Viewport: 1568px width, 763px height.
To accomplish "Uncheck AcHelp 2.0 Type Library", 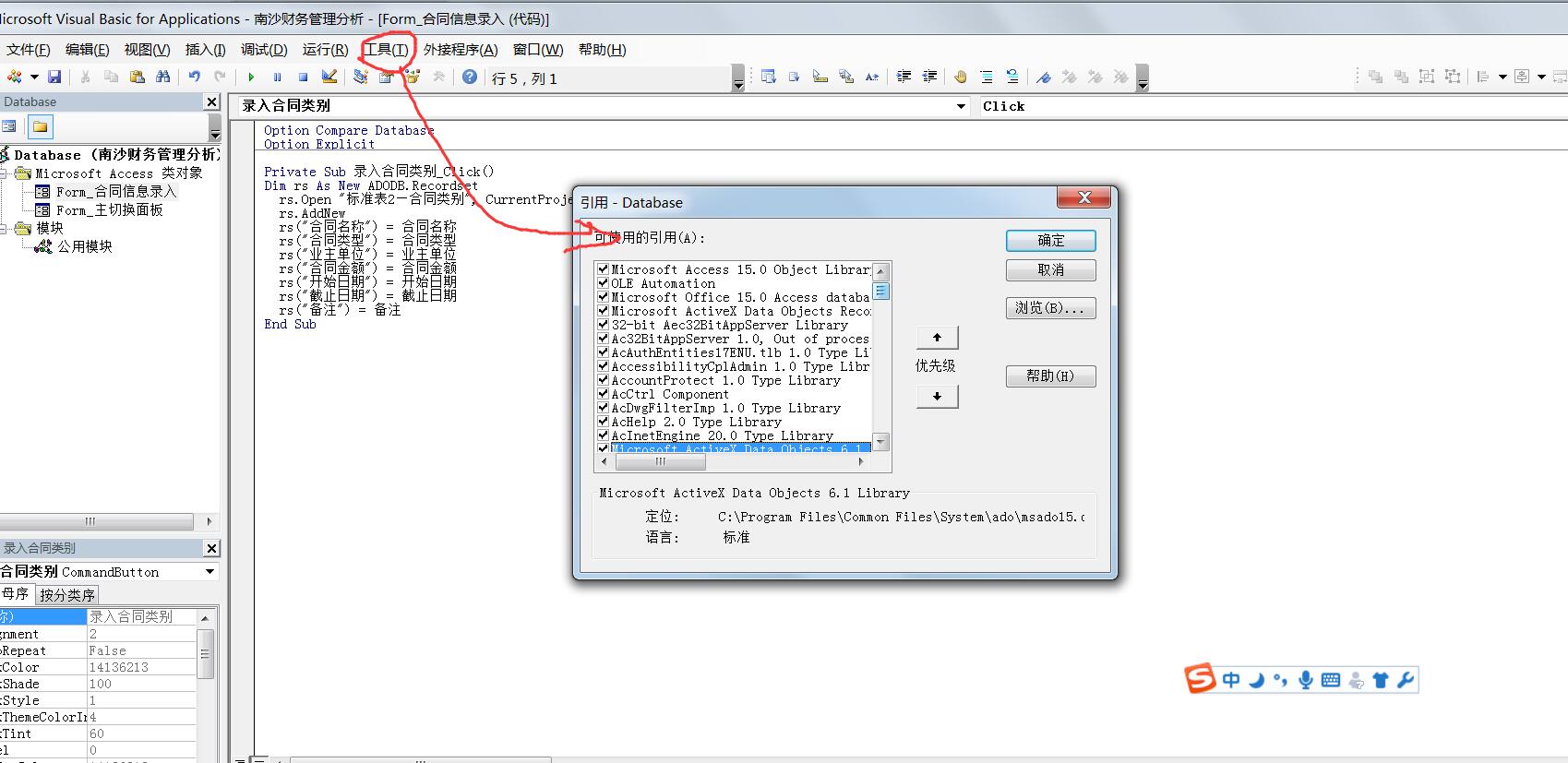I will [603, 422].
